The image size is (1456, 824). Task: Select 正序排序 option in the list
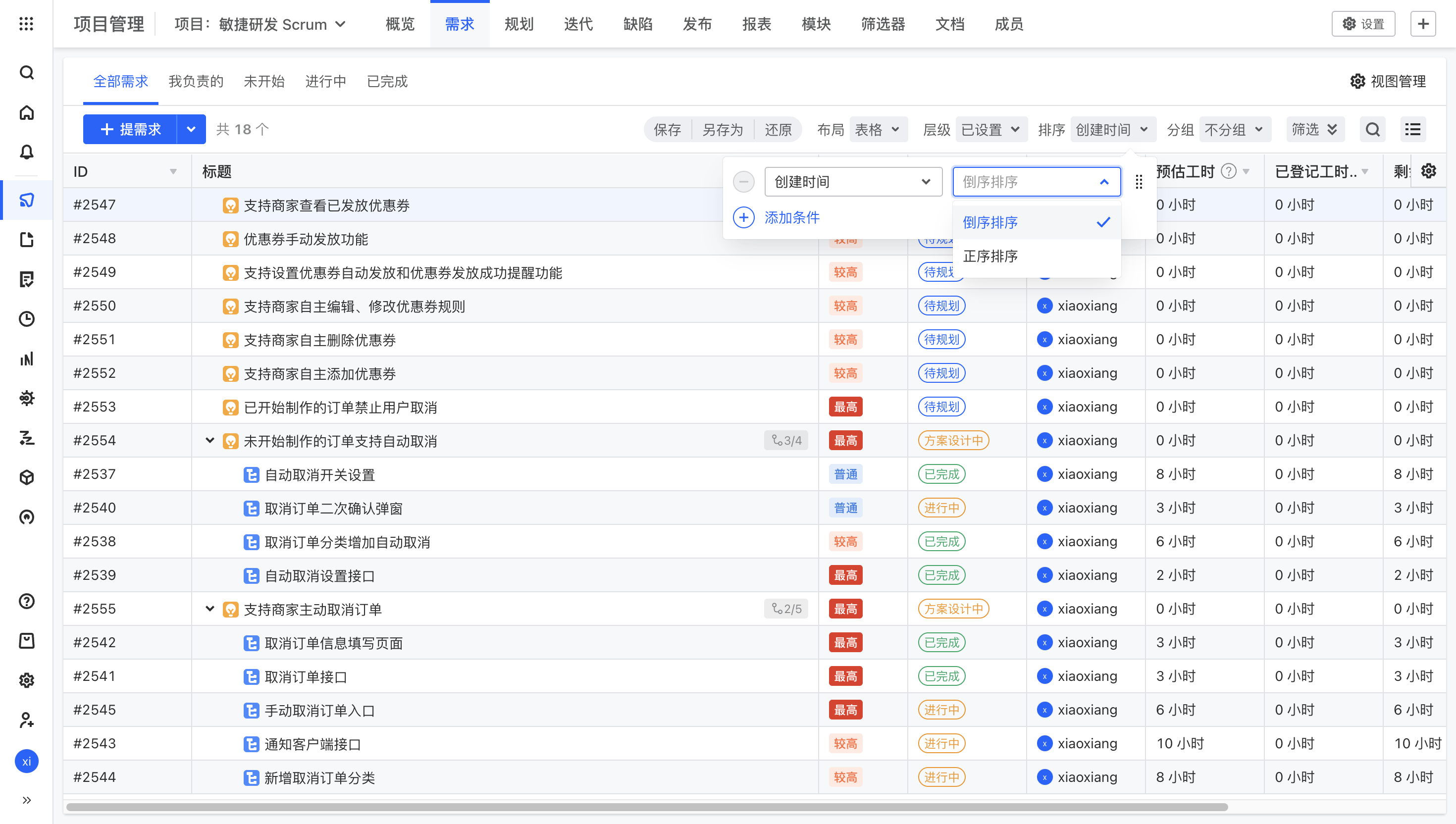tap(1037, 257)
